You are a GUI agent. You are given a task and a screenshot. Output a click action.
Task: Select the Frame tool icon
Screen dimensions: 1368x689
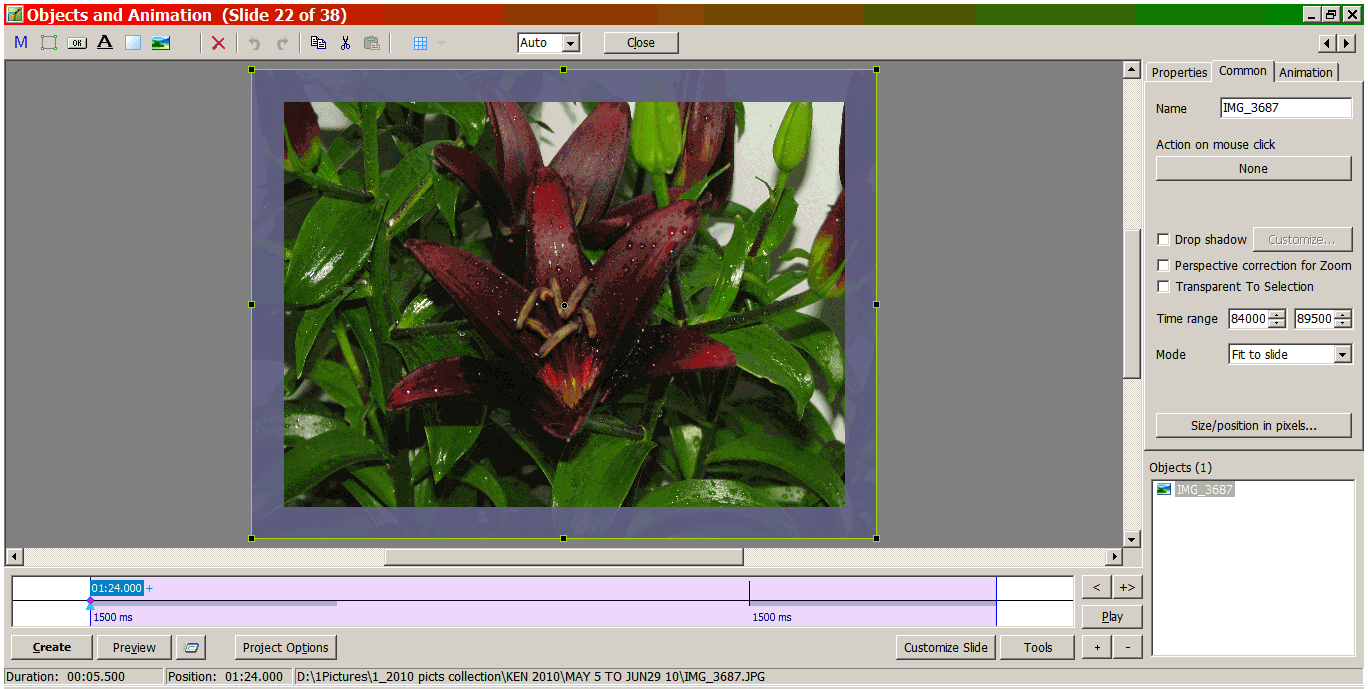49,43
